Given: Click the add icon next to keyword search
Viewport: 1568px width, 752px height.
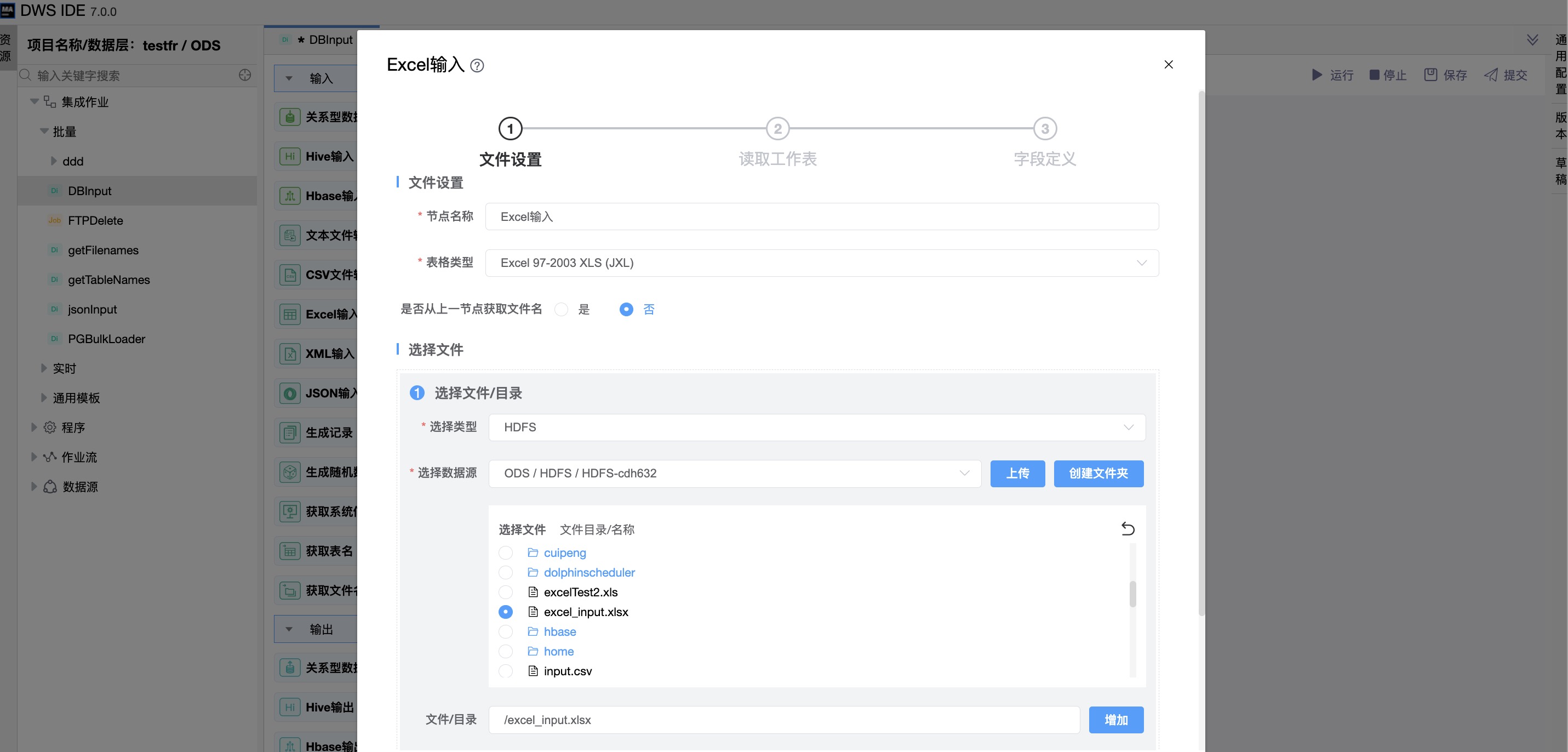Looking at the screenshot, I should [x=245, y=75].
